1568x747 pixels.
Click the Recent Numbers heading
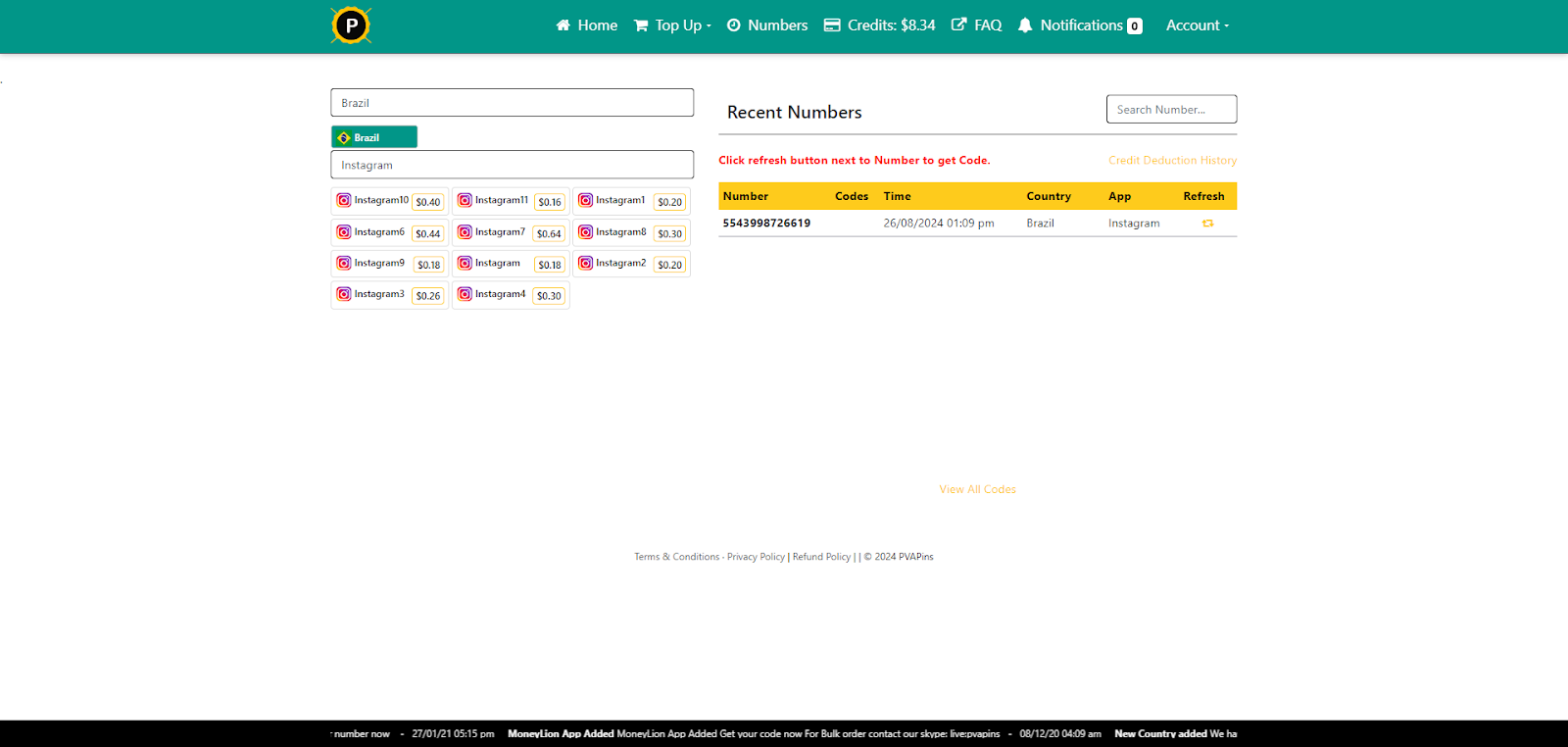click(x=795, y=112)
